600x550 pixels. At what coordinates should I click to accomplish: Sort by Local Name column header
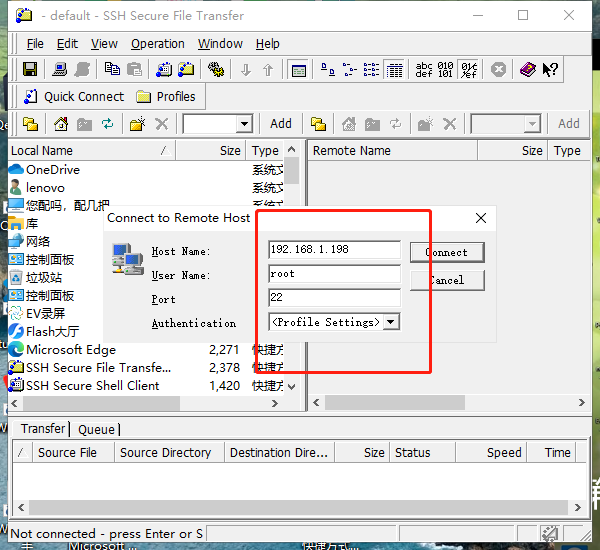pos(92,150)
